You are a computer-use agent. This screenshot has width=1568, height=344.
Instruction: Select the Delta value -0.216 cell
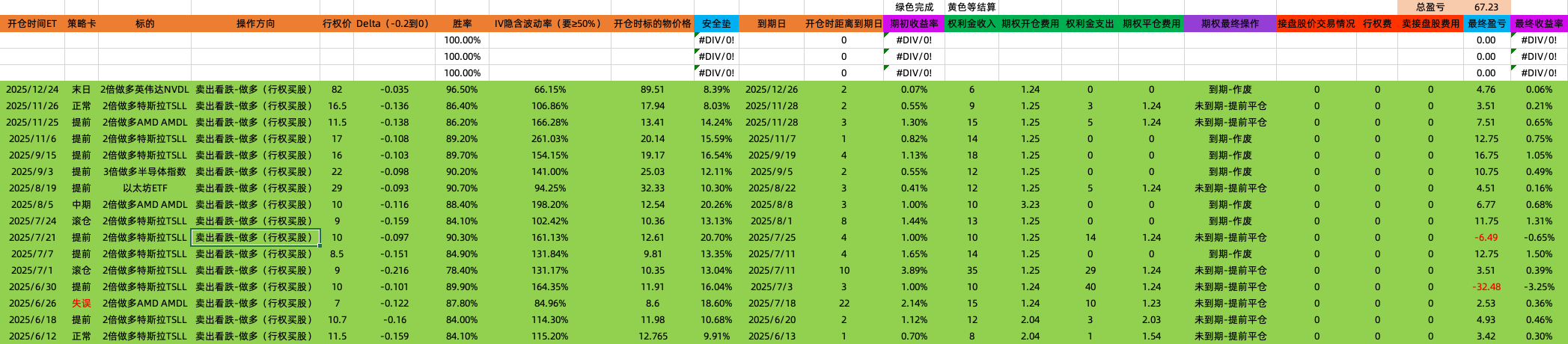[394, 271]
